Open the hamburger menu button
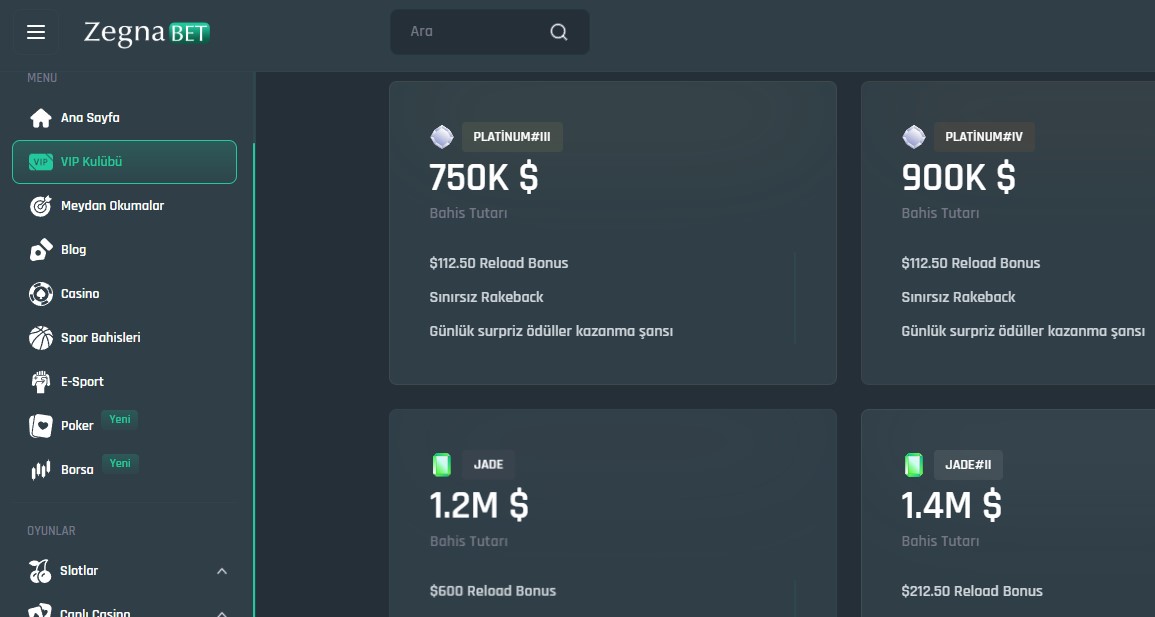The image size is (1155, 617). tap(36, 32)
